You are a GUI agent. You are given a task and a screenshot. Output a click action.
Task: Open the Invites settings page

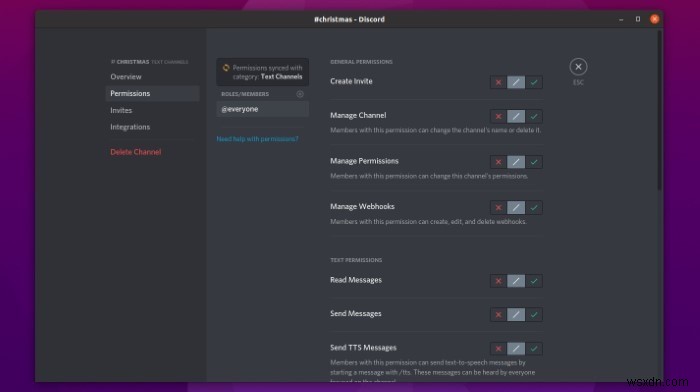[x=152, y=110]
